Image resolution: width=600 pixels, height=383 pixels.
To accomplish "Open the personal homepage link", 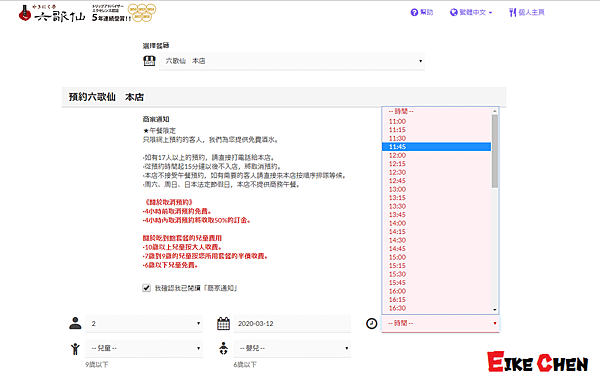I will (x=527, y=13).
